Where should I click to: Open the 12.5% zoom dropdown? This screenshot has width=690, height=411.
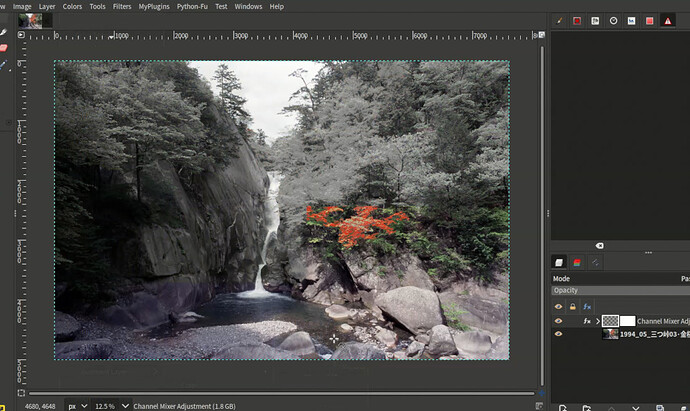point(125,406)
